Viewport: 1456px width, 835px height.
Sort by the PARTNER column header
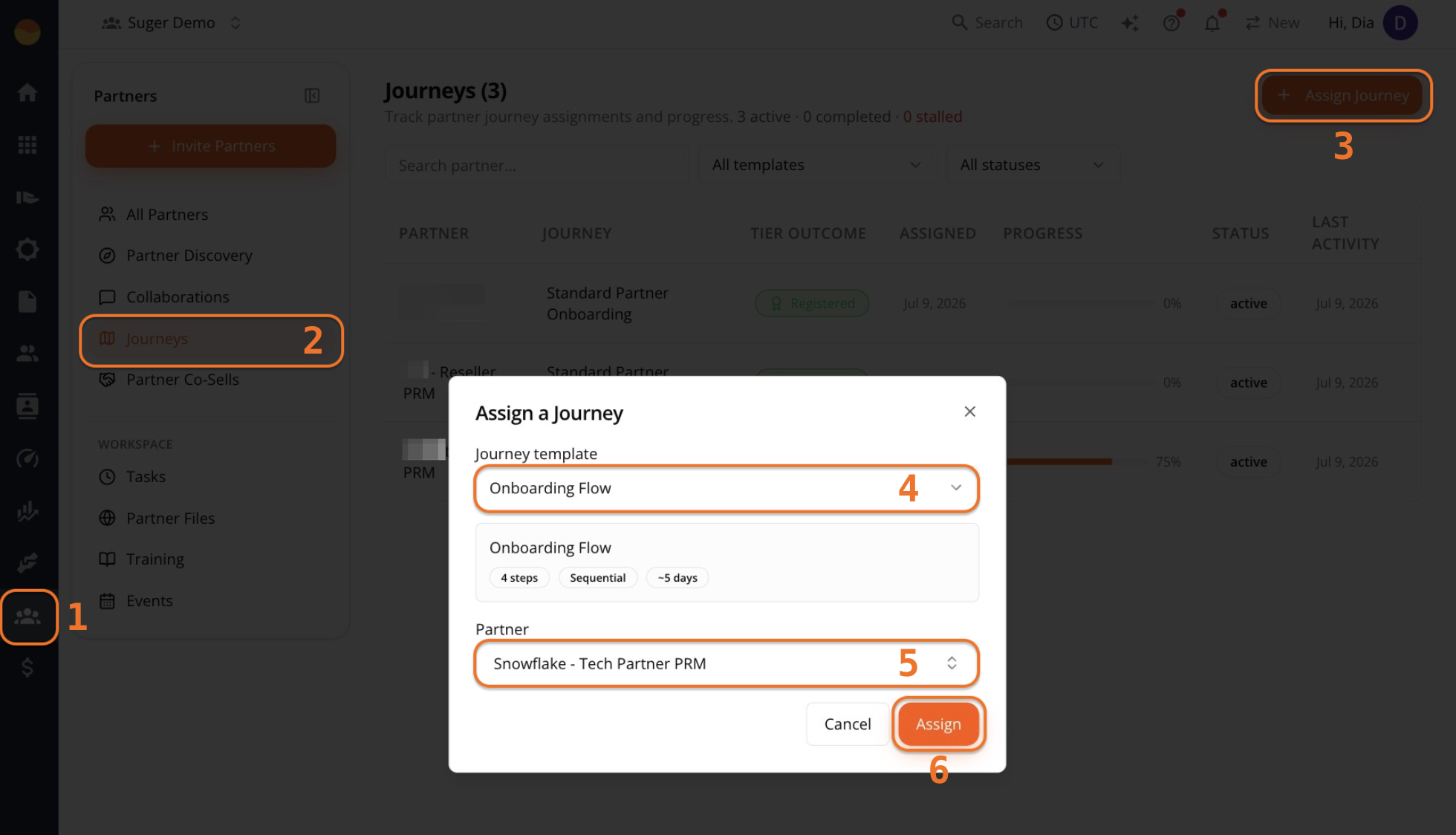click(x=434, y=234)
